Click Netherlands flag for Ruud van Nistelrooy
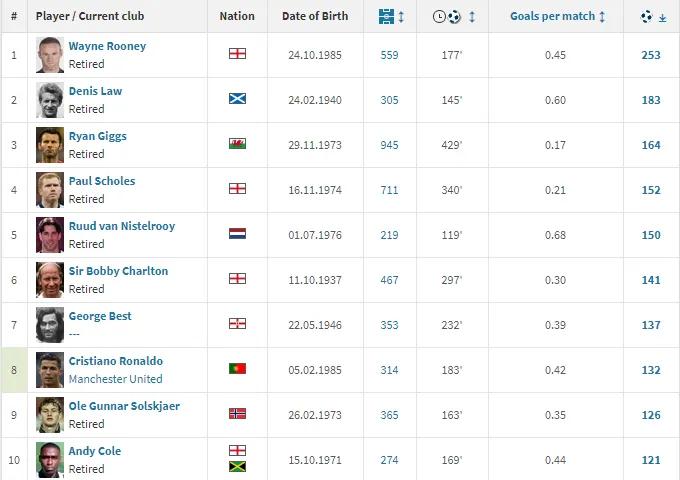Viewport: 680px width, 480px height. (x=237, y=234)
